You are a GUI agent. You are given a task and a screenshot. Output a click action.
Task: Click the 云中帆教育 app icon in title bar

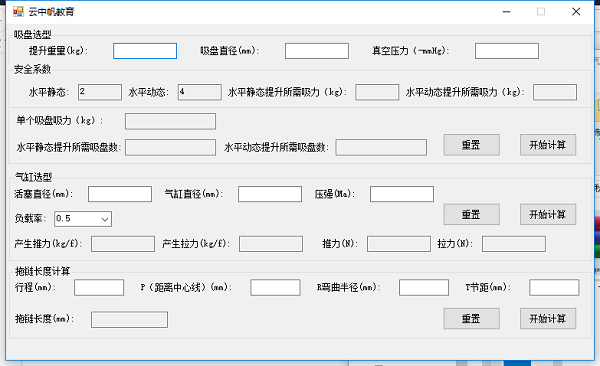coord(18,11)
